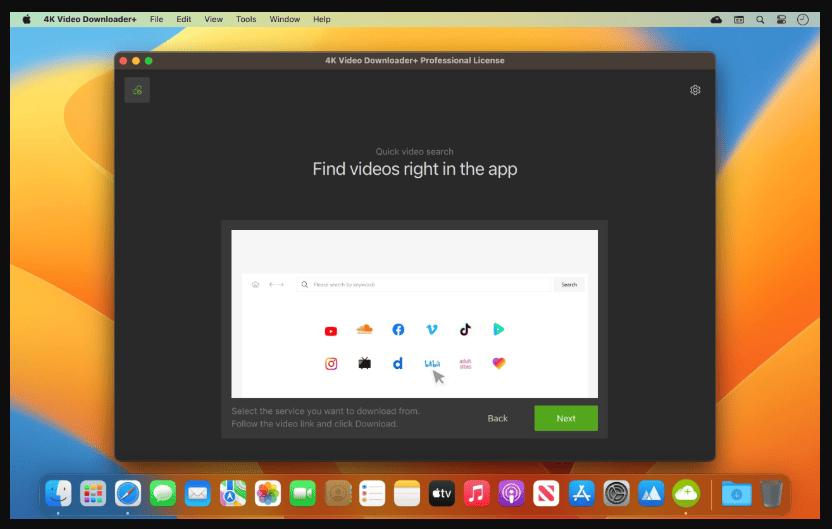Click the green smart mode link icon
Image resolution: width=832 pixels, height=529 pixels.
pyautogui.click(x=137, y=90)
